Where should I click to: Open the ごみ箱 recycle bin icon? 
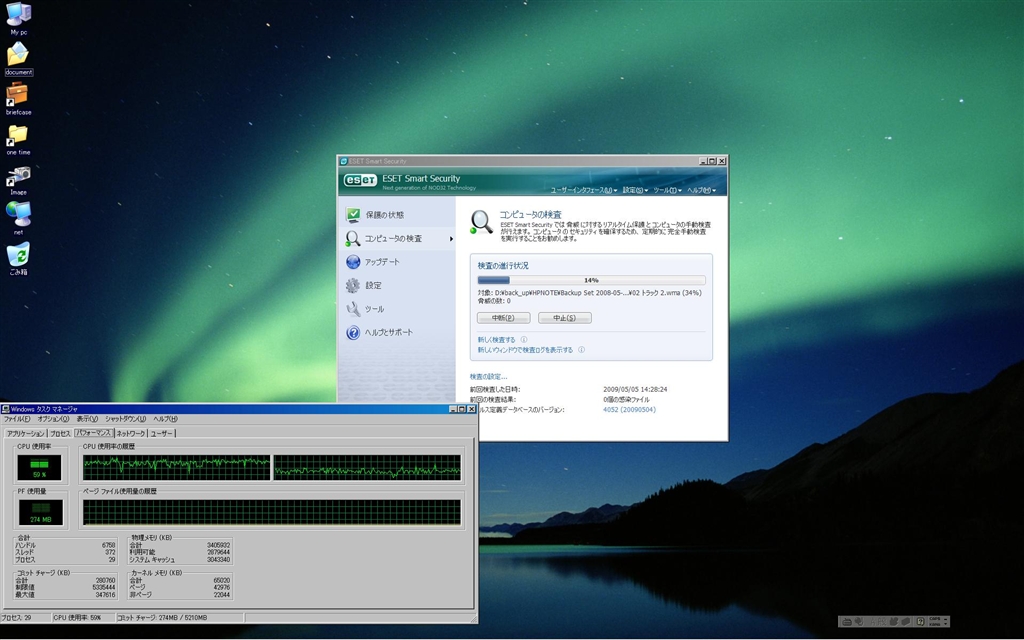18,254
